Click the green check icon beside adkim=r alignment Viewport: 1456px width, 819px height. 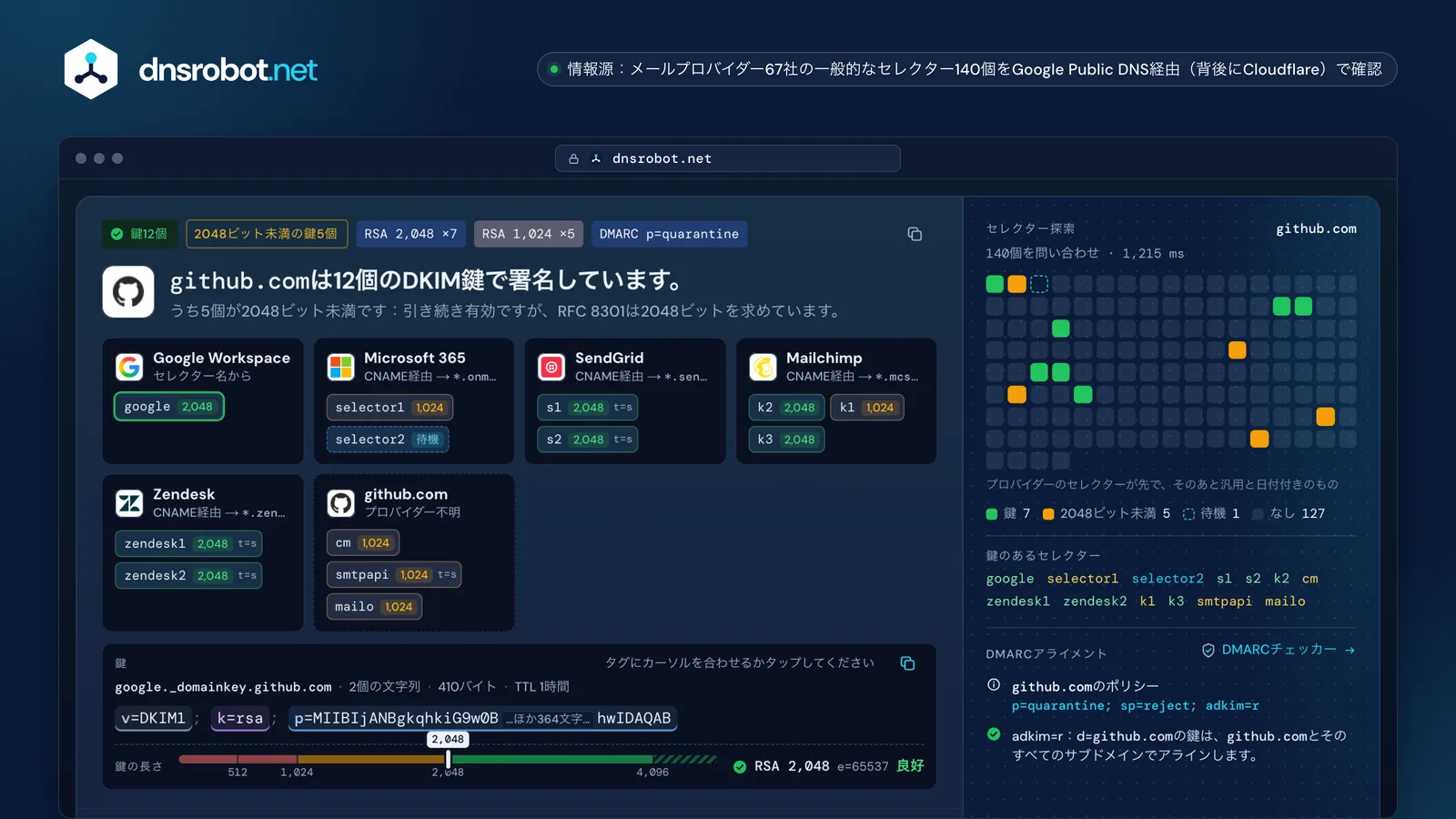(x=994, y=734)
